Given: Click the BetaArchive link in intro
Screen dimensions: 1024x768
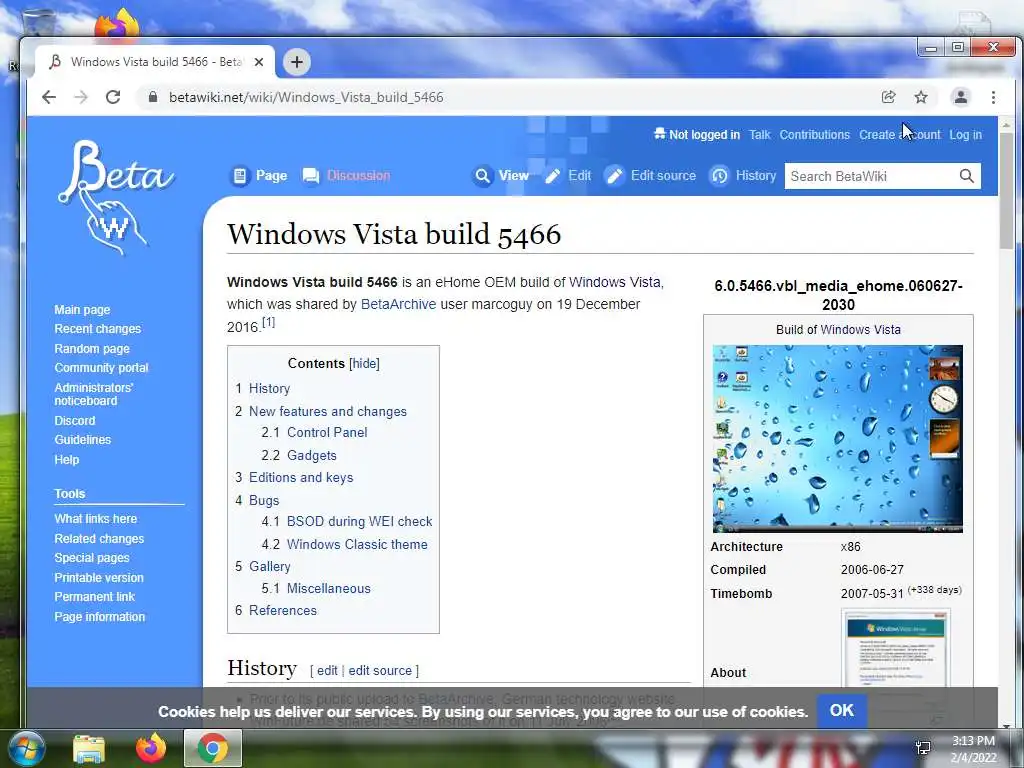Looking at the screenshot, I should pos(398,304).
